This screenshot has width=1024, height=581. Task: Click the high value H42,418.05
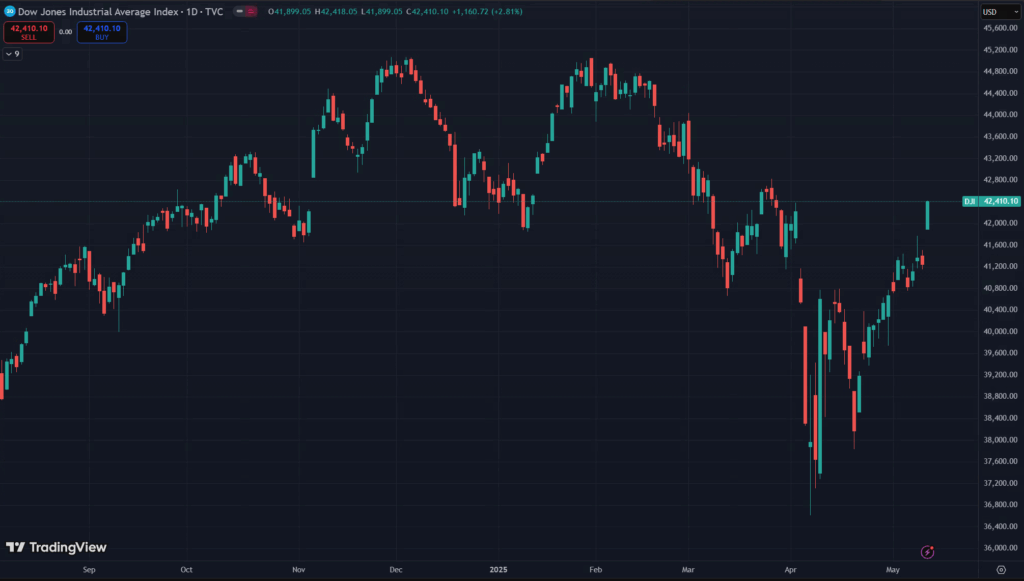336,12
